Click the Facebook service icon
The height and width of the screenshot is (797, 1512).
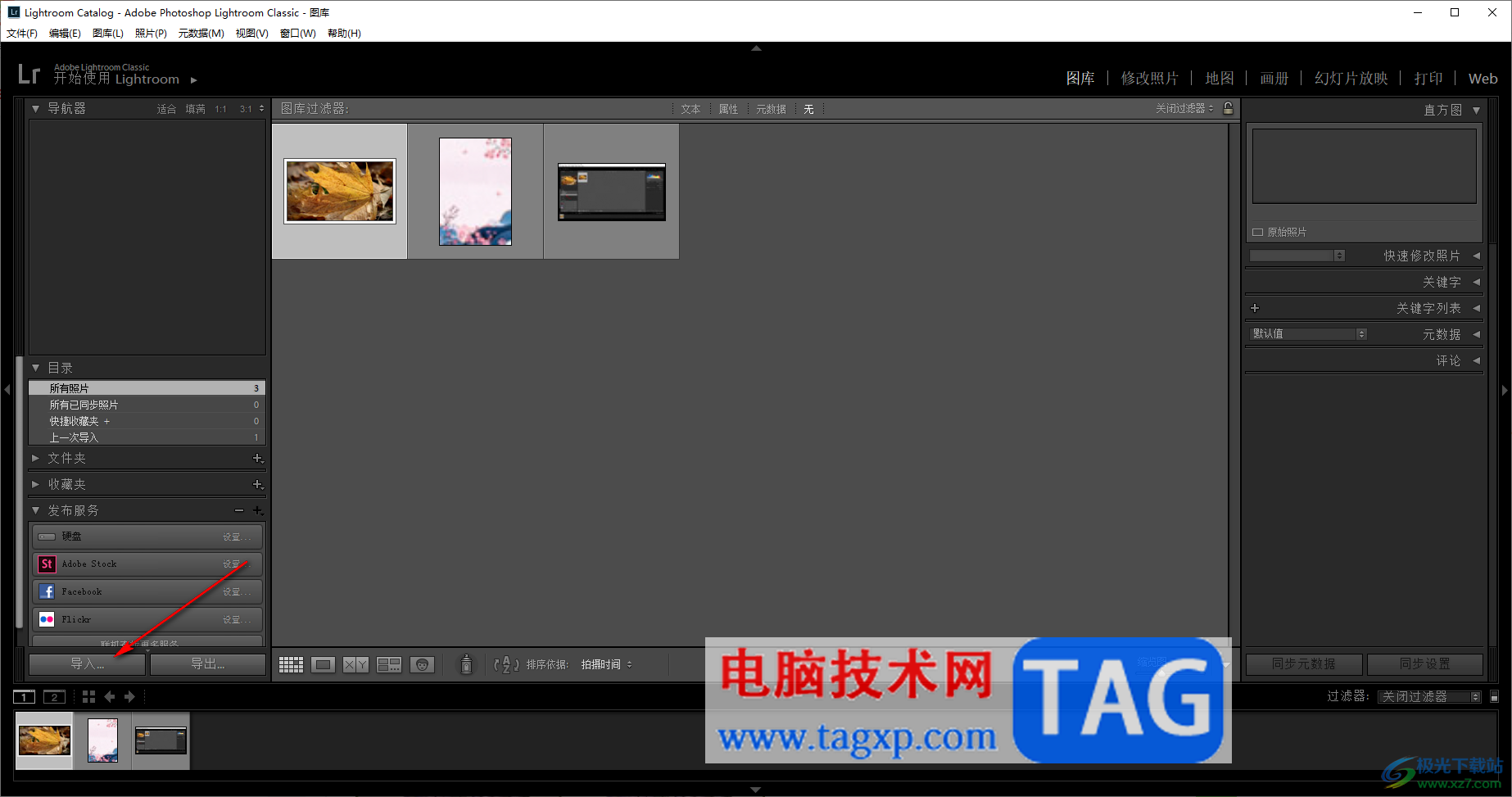47,591
